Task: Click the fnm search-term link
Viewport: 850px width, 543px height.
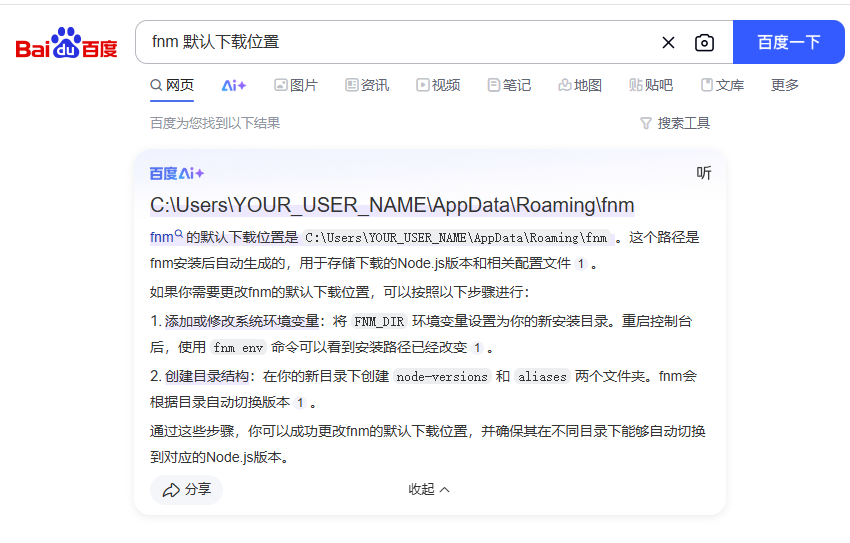Action: (x=166, y=237)
